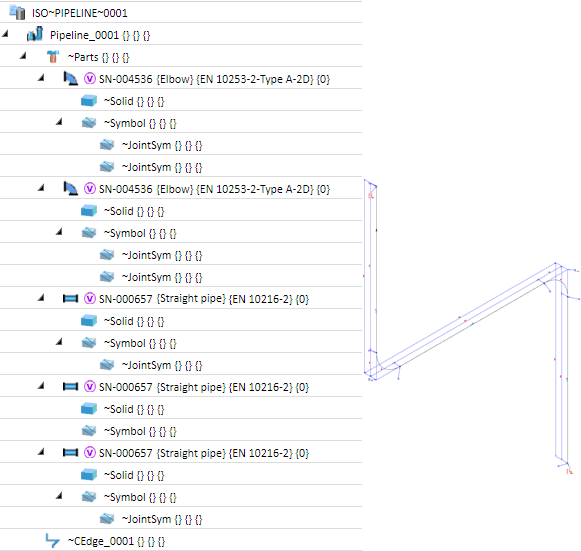
Task: Click the second SN-000657 straight pipe icon
Action: point(70,386)
